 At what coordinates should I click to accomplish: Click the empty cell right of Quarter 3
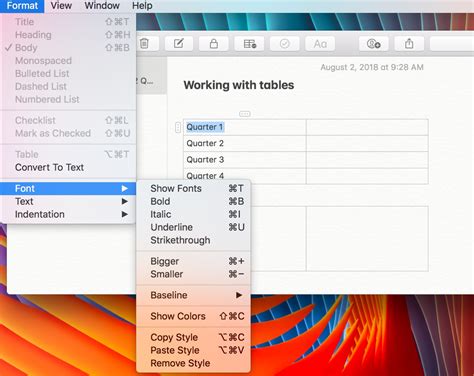point(367,160)
